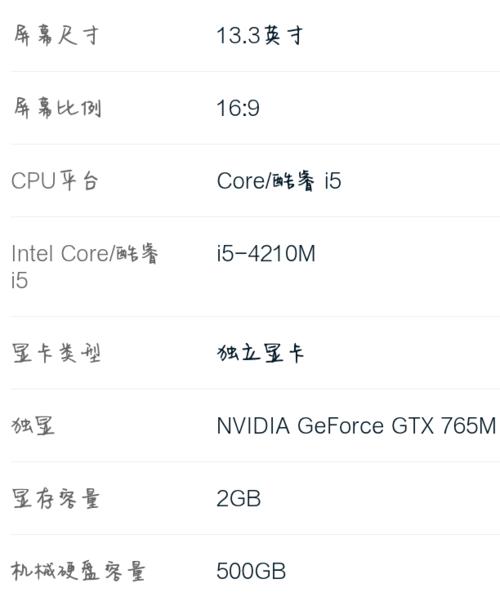
Task: Click the divider above 显卡类型 row
Action: 255,316
